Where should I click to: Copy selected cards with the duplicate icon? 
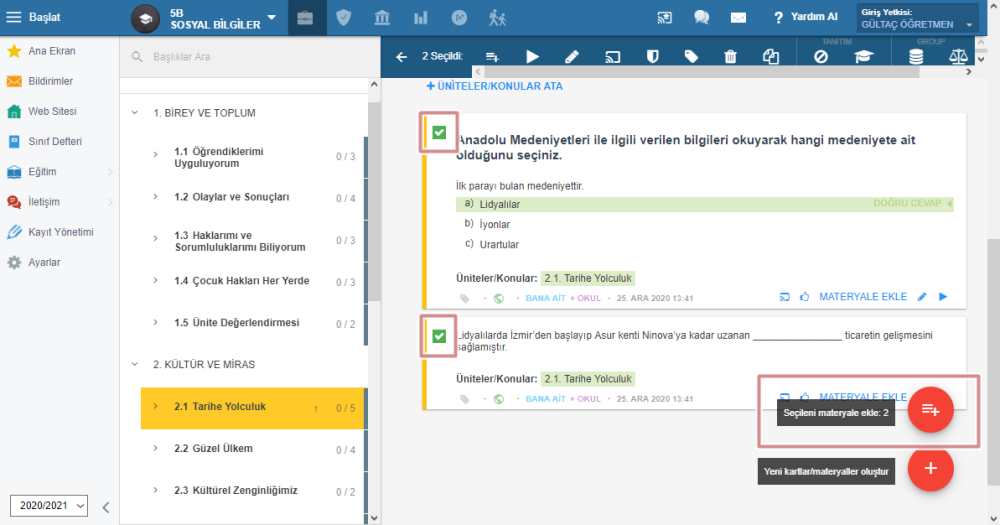pyautogui.click(x=770, y=57)
